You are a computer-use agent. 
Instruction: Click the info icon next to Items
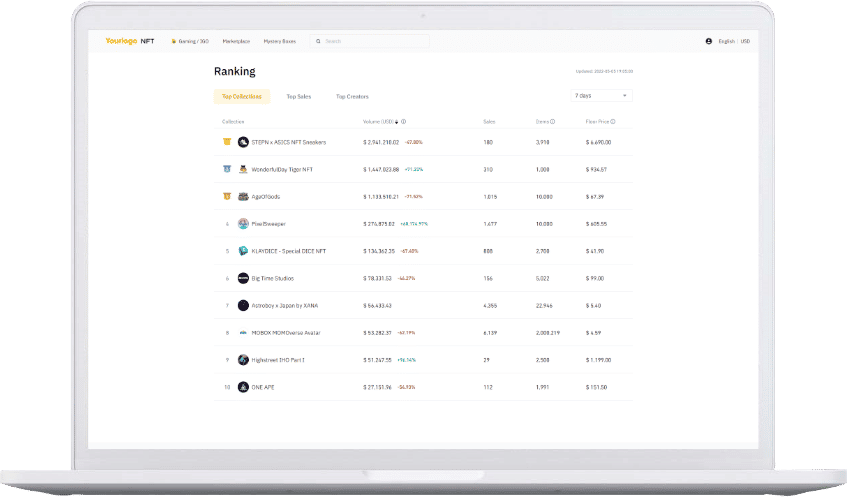click(x=552, y=121)
